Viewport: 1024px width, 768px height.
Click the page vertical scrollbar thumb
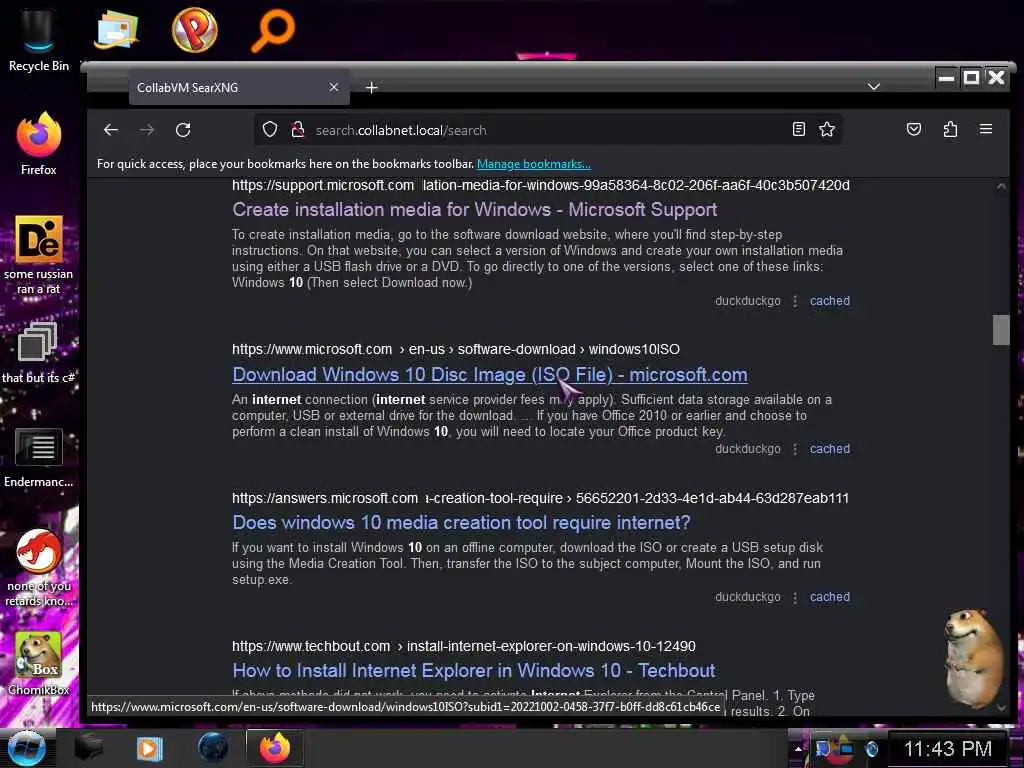1001,330
